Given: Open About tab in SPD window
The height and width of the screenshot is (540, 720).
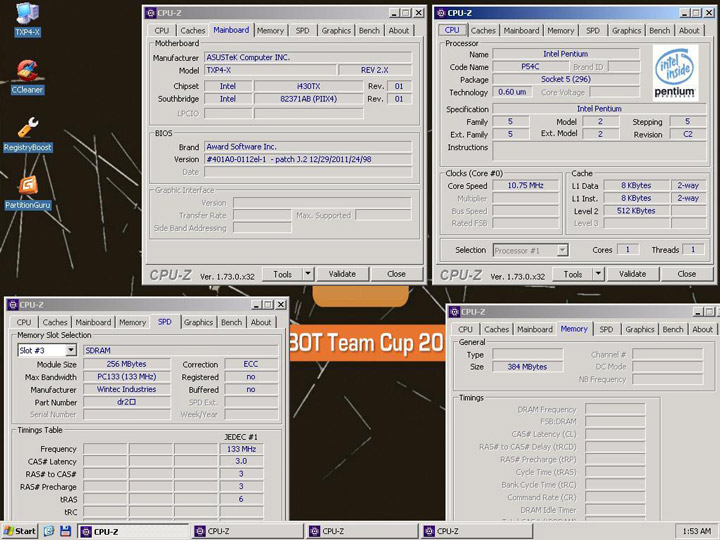Looking at the screenshot, I should 261,322.
